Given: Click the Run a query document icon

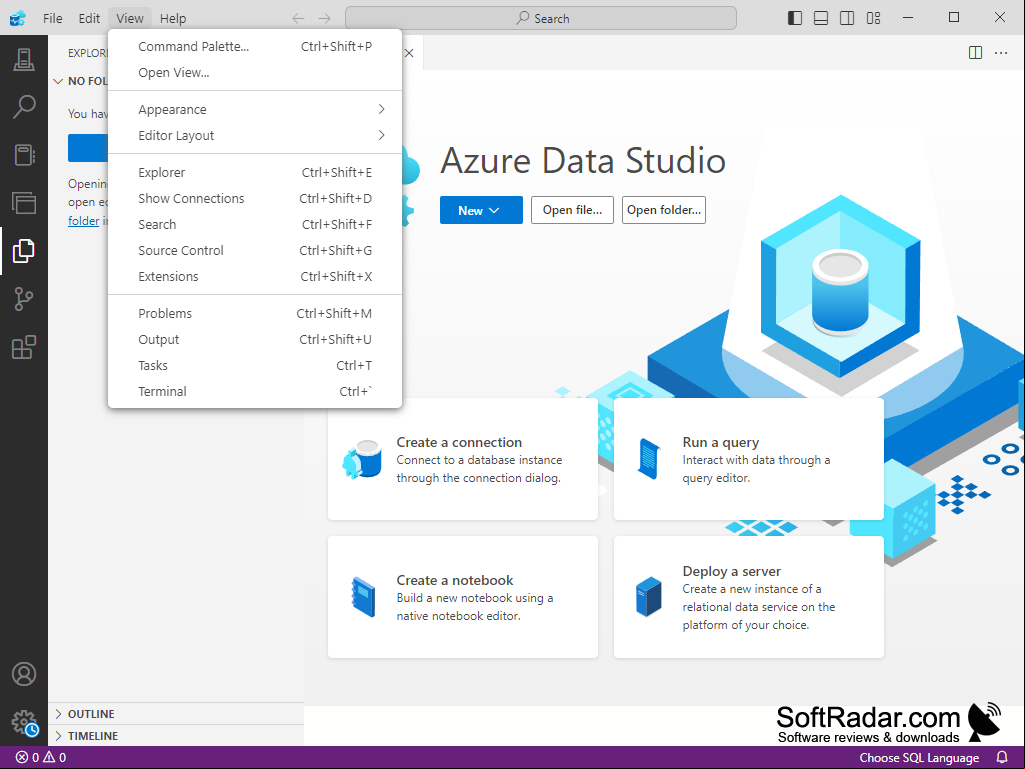Looking at the screenshot, I should click(648, 459).
